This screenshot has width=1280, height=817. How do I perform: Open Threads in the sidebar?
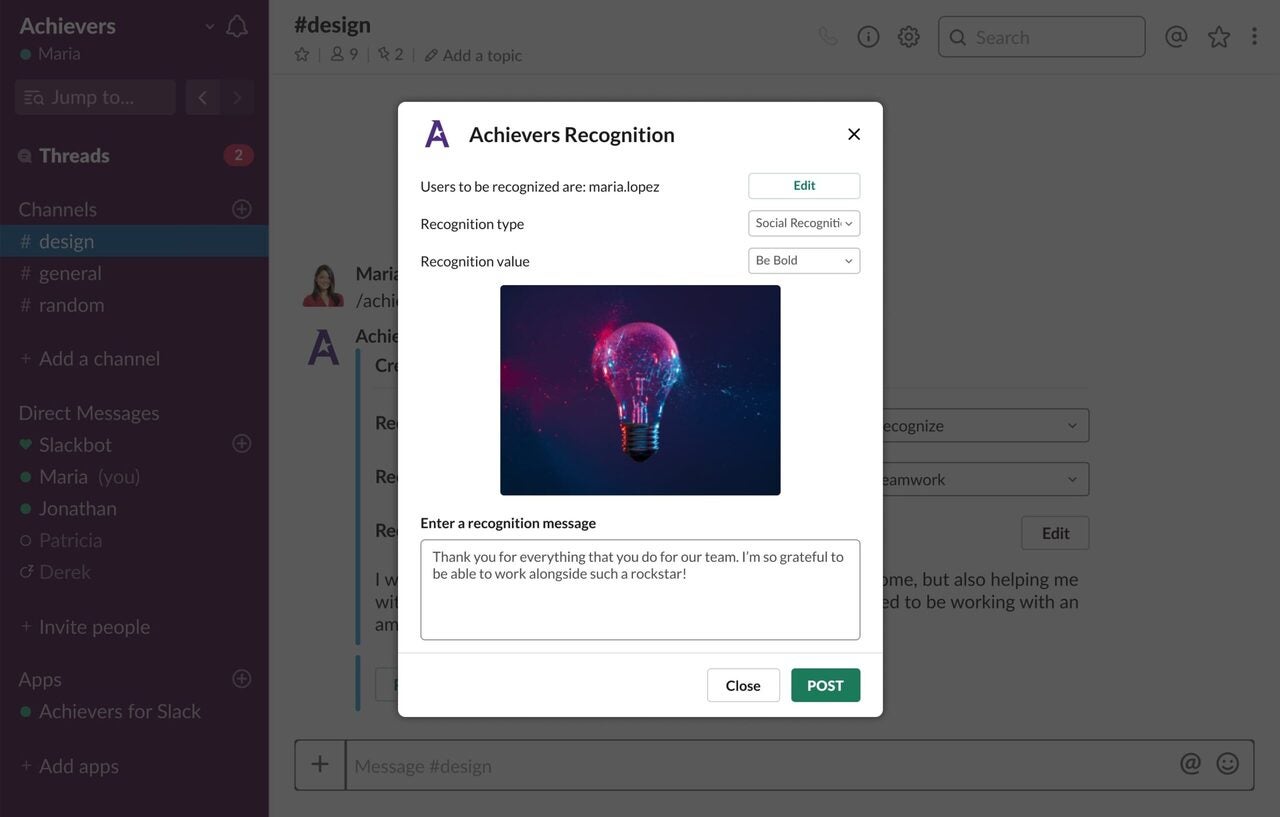pos(74,155)
